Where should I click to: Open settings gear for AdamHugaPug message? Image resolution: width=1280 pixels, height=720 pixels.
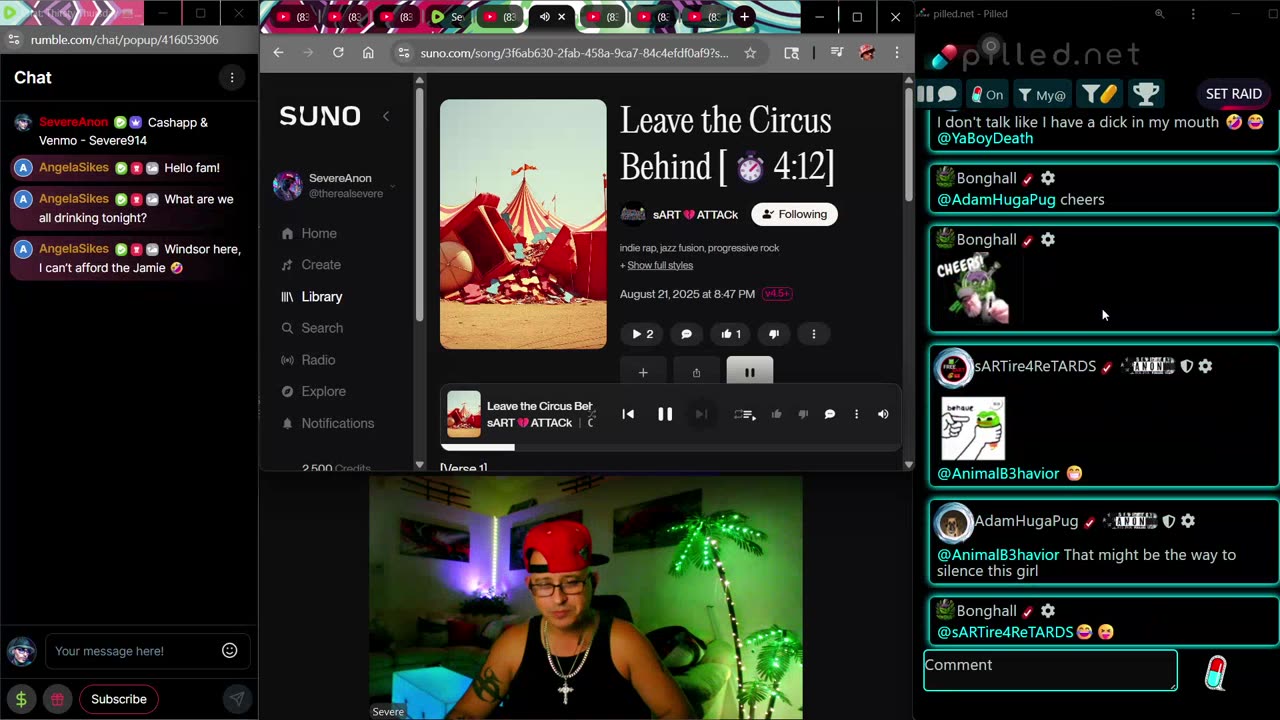(x=1188, y=521)
